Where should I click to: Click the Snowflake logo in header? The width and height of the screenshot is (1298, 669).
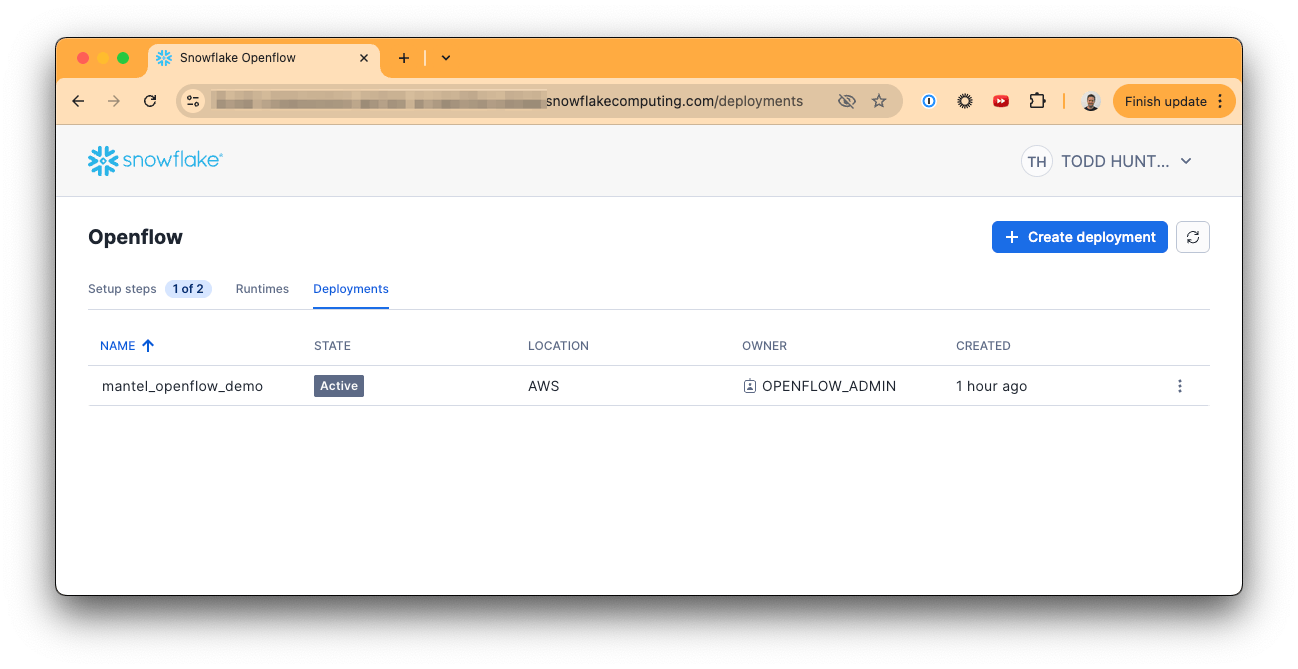point(155,160)
